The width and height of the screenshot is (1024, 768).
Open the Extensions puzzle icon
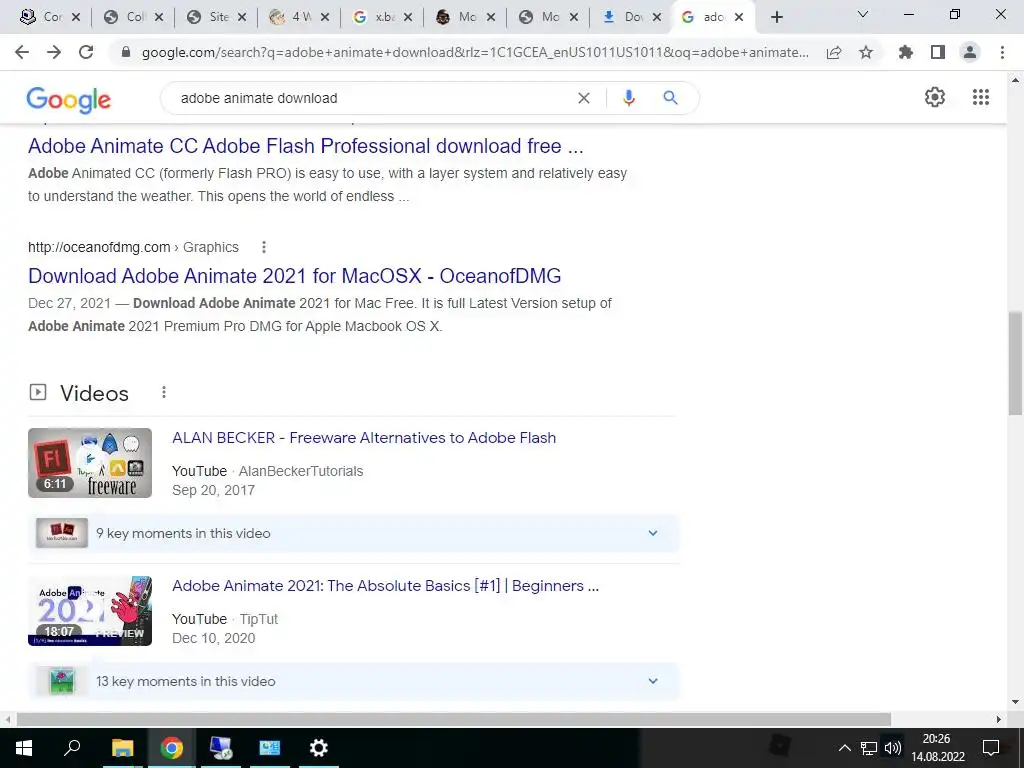pyautogui.click(x=906, y=52)
